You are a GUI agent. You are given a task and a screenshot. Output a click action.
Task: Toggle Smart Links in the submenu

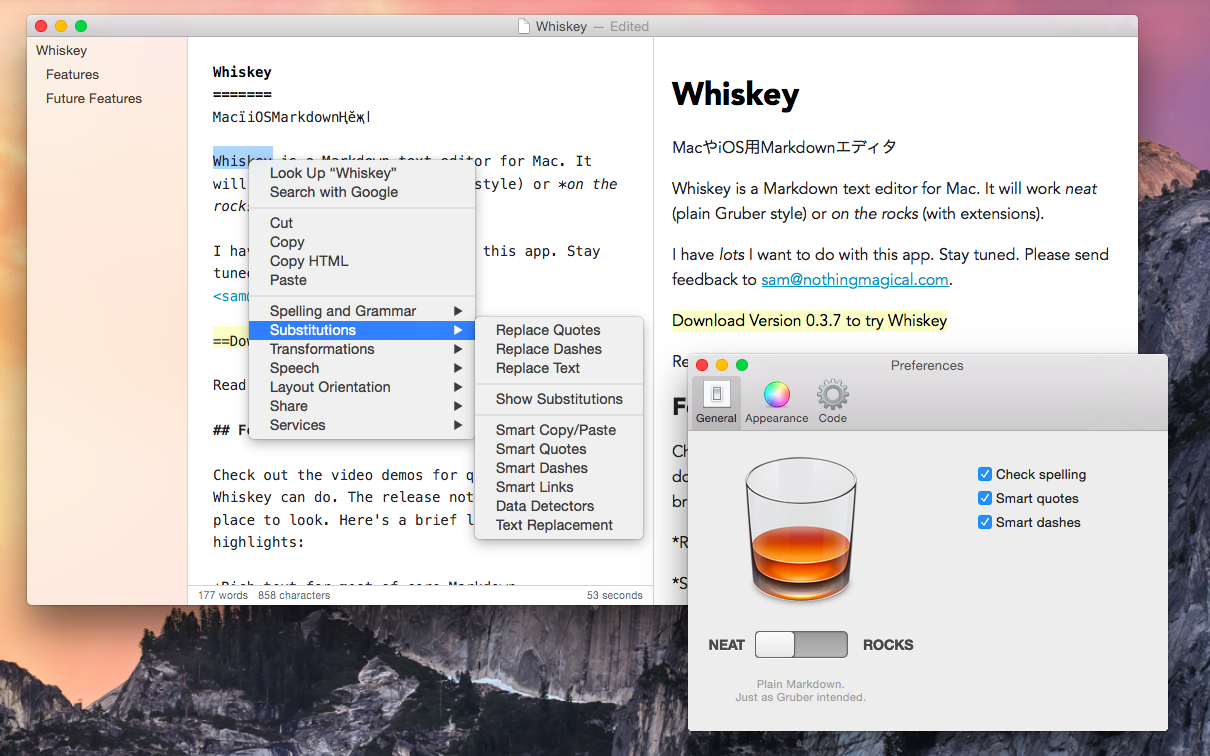tap(559, 487)
